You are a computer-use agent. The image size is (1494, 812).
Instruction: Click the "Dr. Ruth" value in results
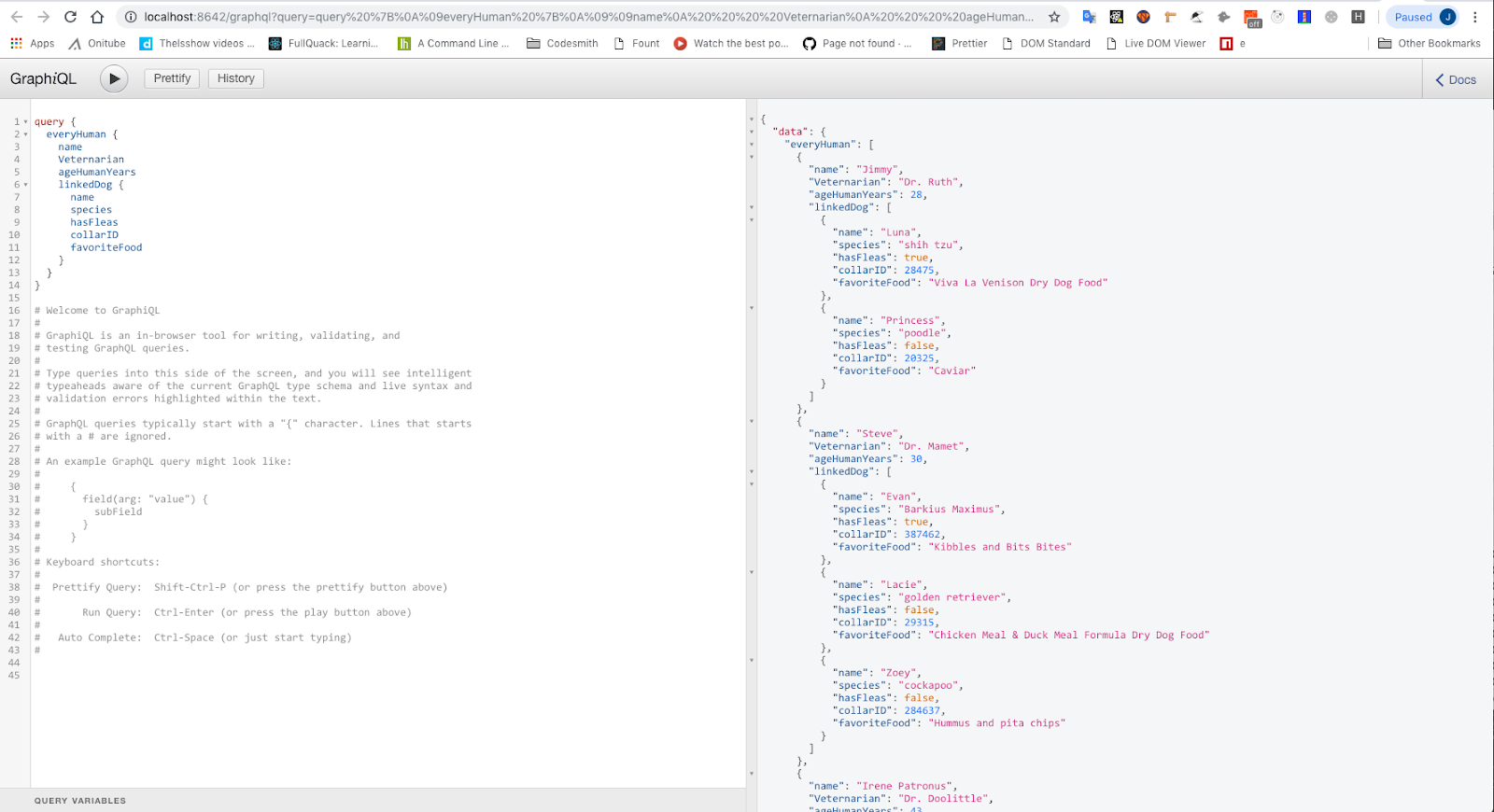[x=928, y=182]
